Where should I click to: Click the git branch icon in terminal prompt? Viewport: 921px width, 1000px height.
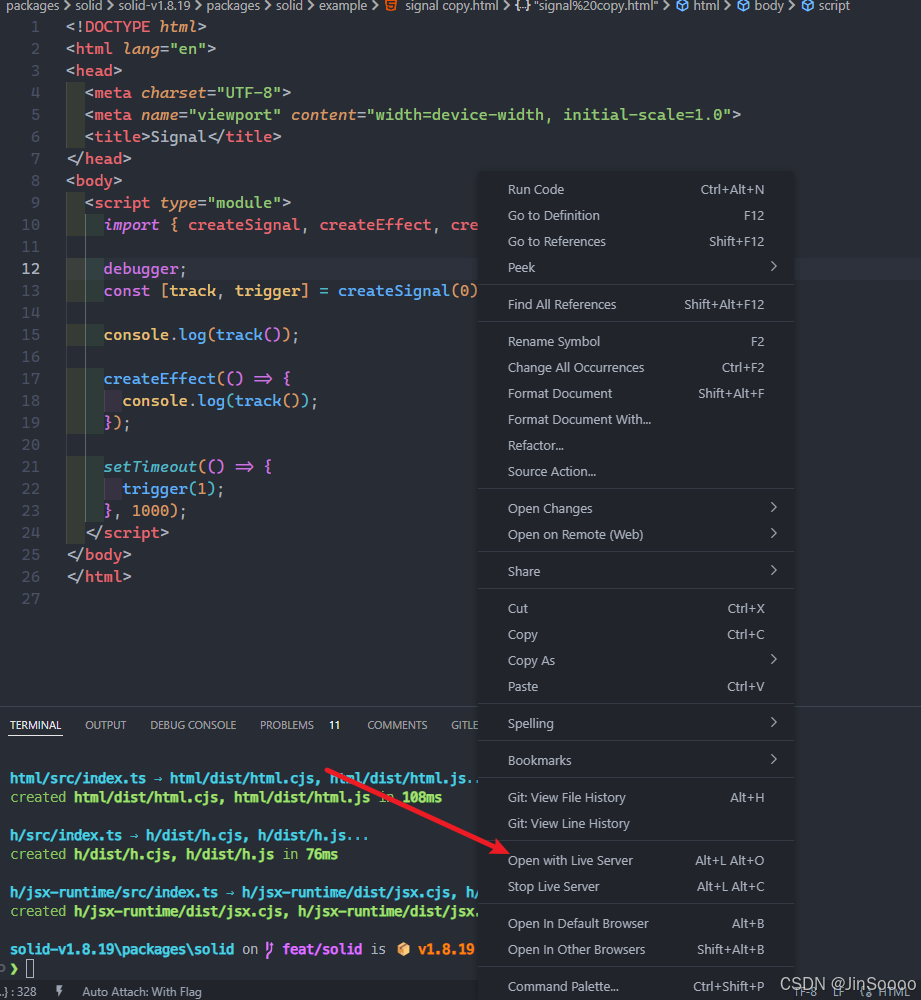click(x=269, y=950)
